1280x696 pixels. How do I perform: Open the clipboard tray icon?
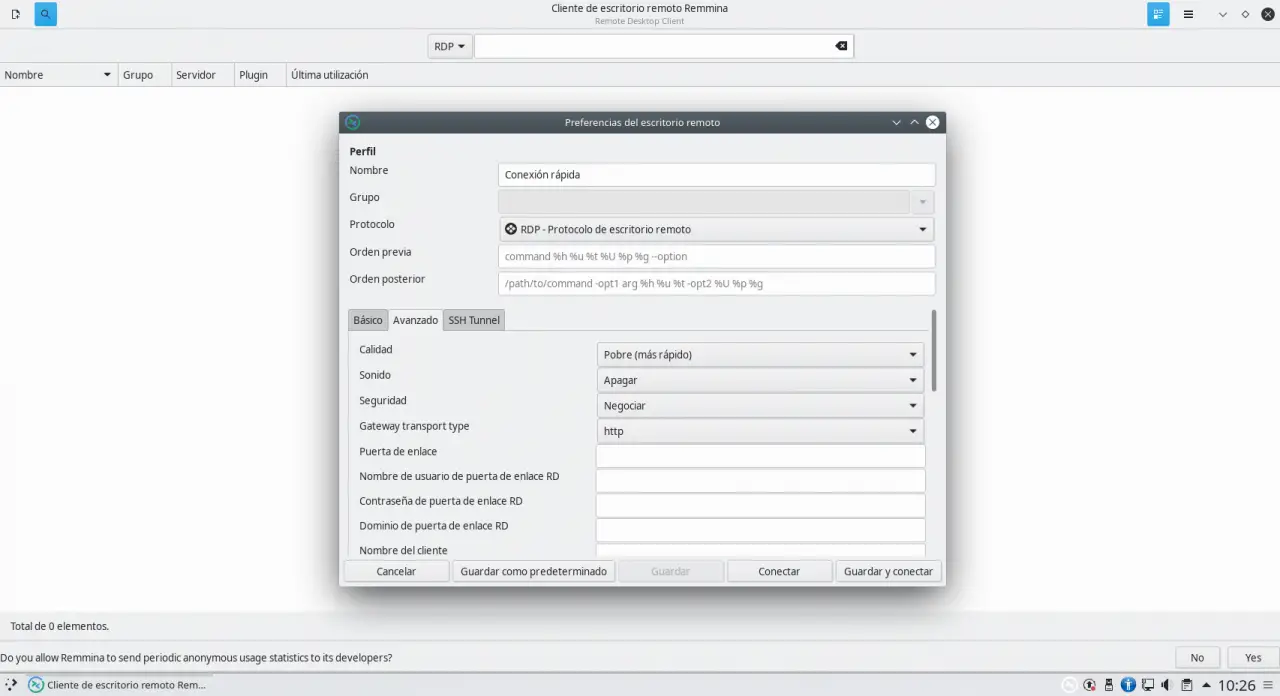point(1186,685)
